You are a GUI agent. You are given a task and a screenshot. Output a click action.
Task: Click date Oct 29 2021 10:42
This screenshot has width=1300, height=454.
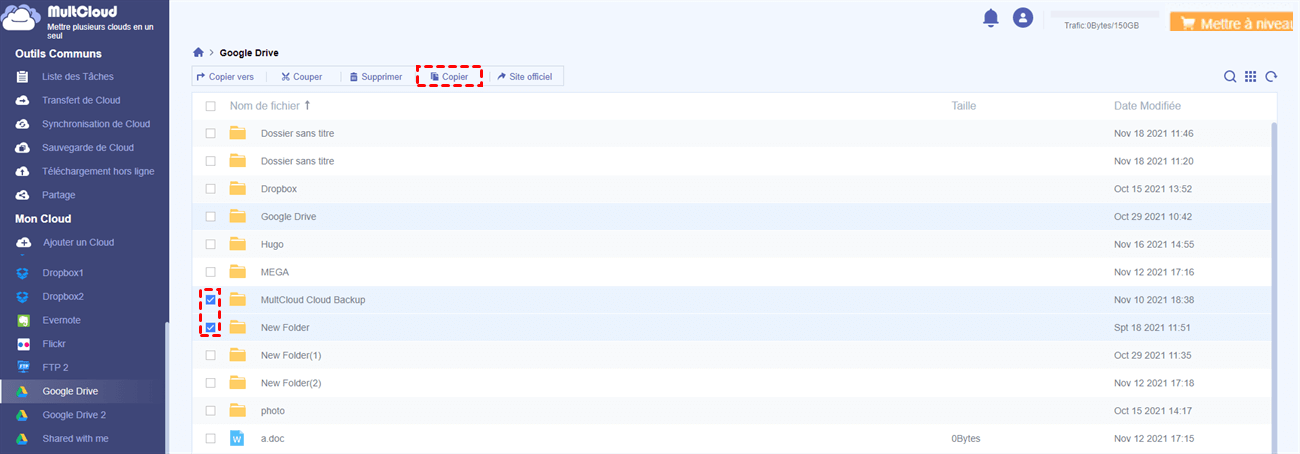pos(1153,216)
